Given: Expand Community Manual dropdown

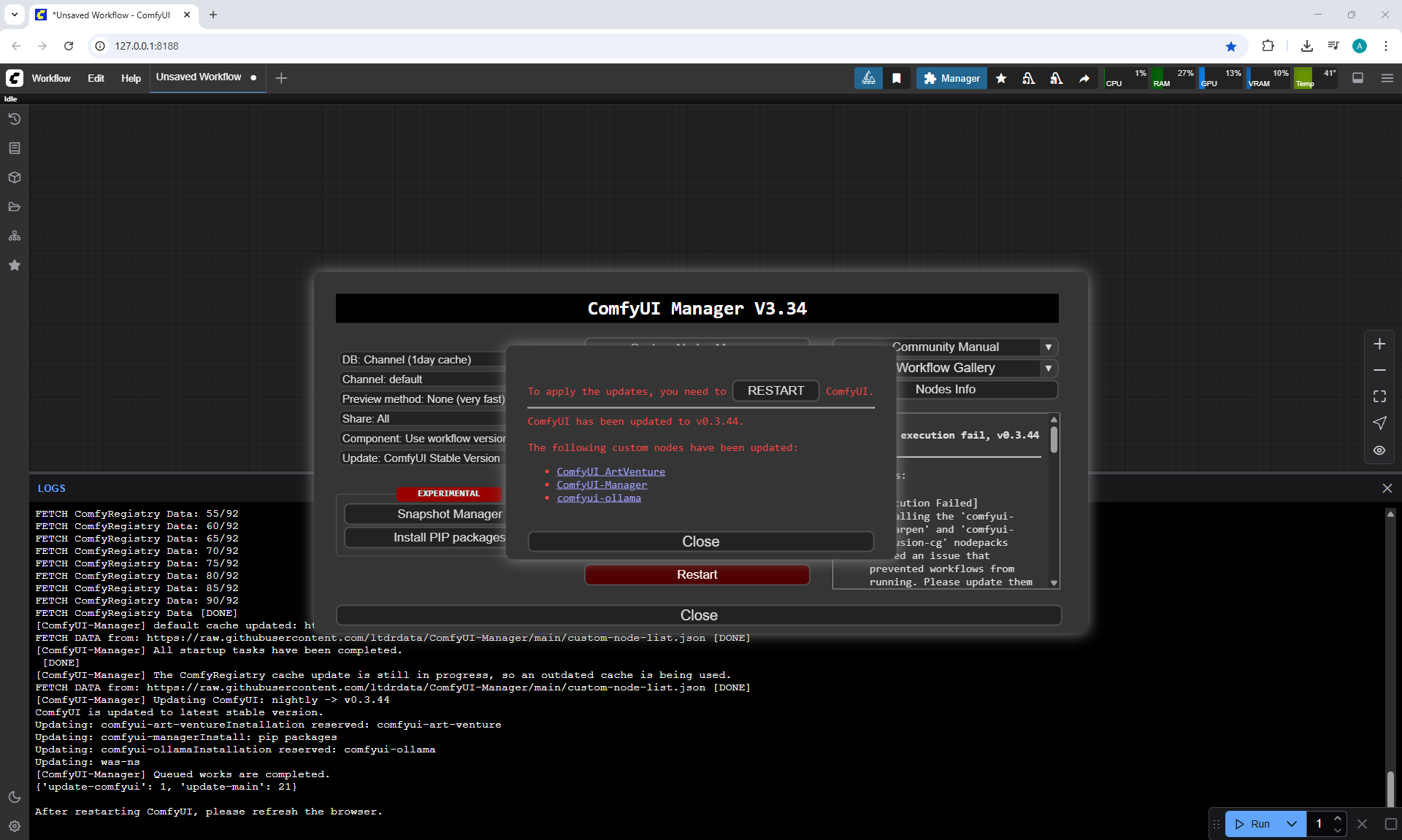Looking at the screenshot, I should (x=1048, y=347).
